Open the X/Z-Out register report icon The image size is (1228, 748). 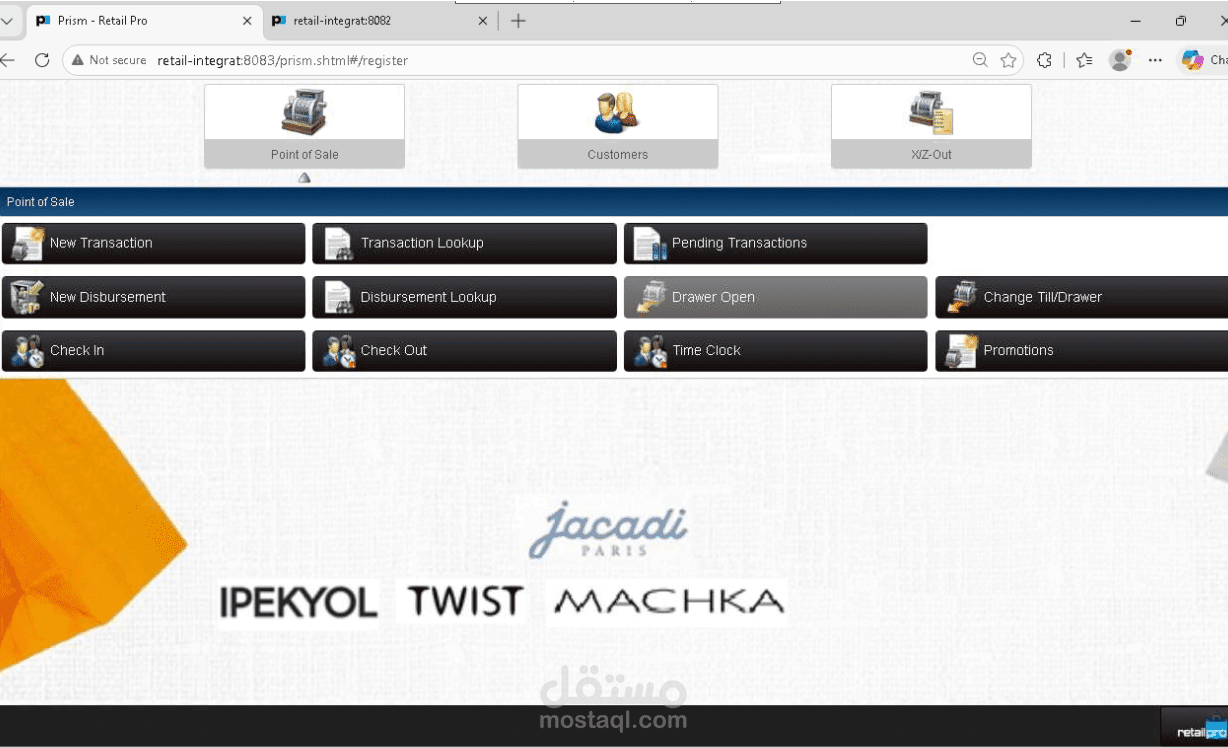coord(931,112)
